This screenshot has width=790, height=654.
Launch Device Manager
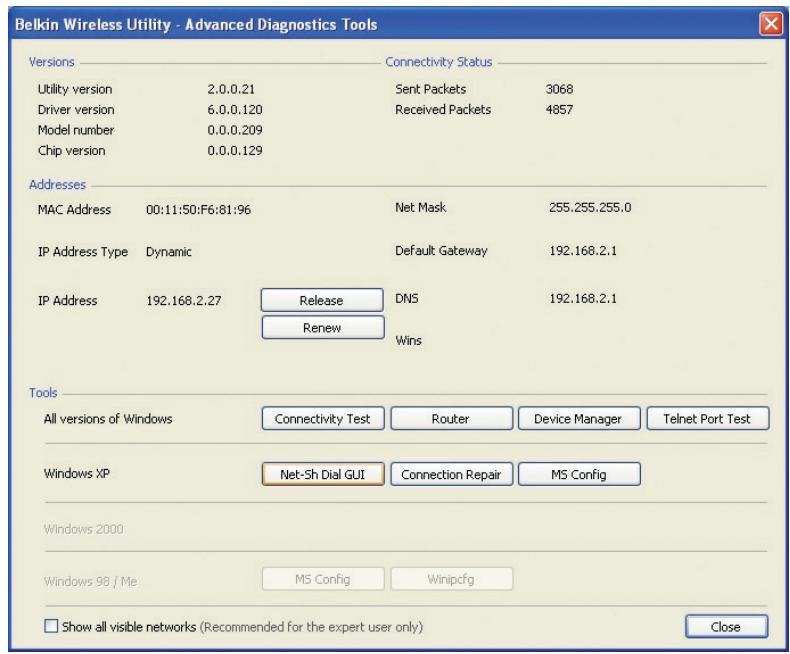579,419
